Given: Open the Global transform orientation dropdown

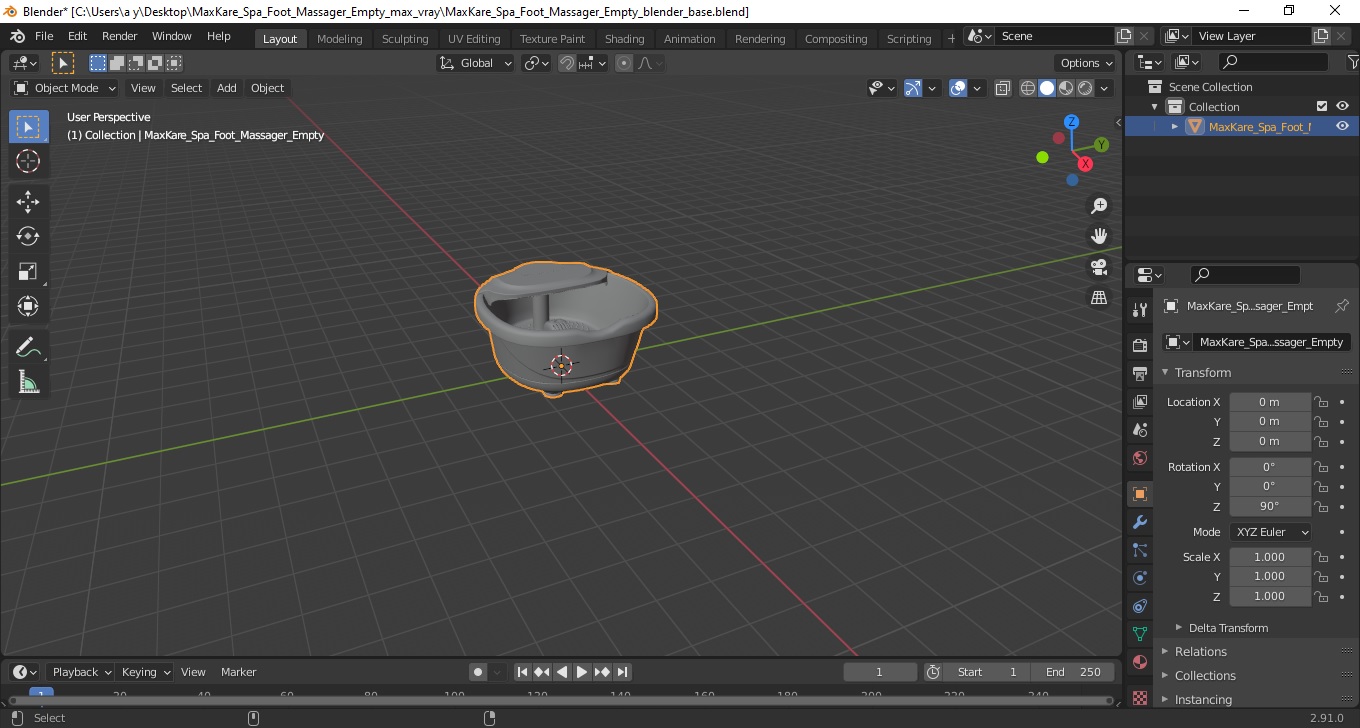Looking at the screenshot, I should click(x=476, y=63).
